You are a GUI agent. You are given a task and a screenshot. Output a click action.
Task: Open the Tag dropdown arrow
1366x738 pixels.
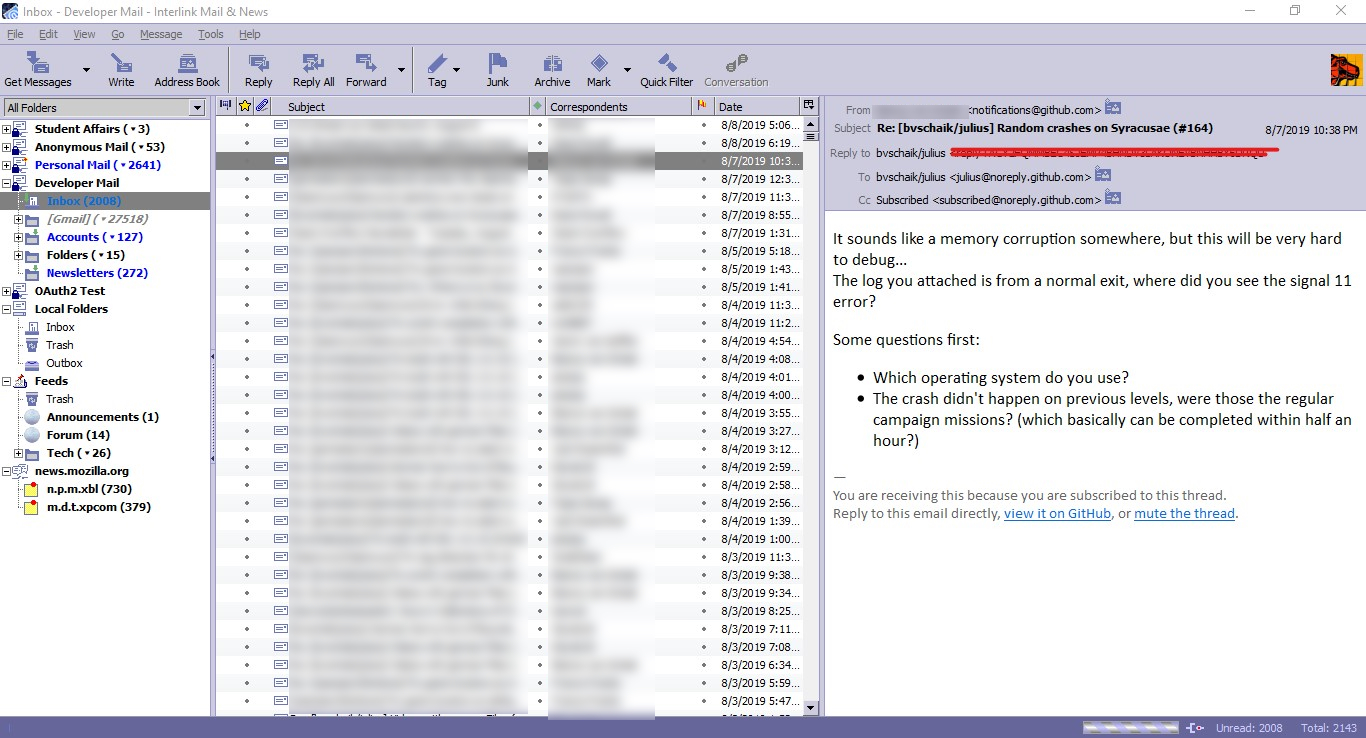[457, 70]
